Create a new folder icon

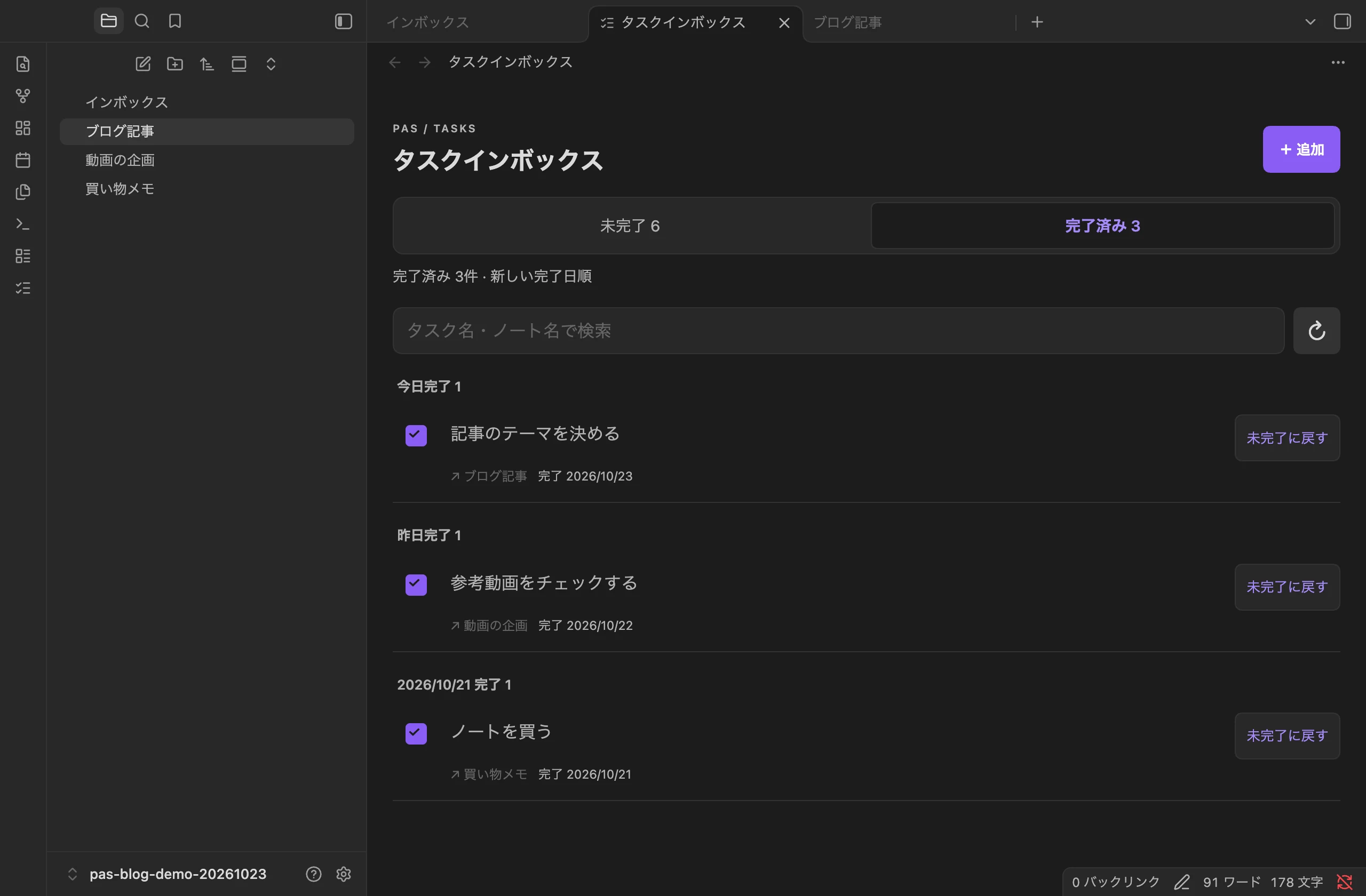point(175,63)
